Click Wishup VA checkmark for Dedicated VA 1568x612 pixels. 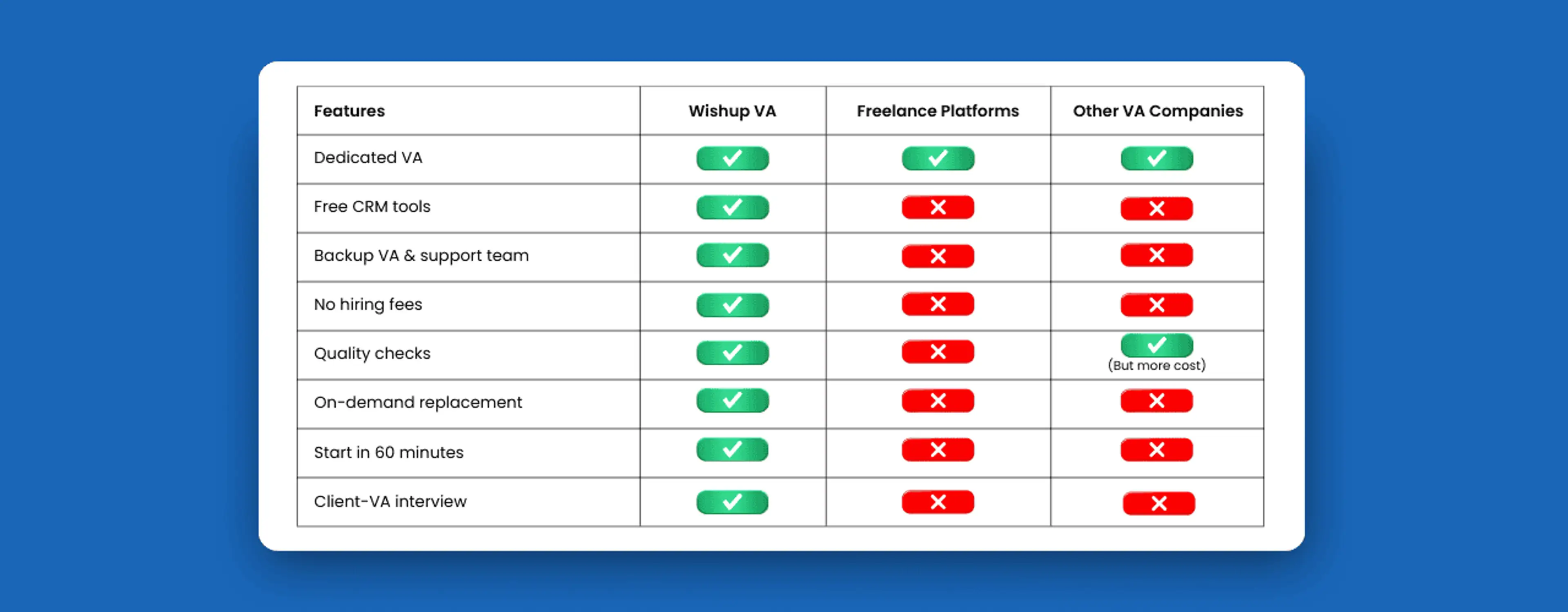tap(732, 158)
